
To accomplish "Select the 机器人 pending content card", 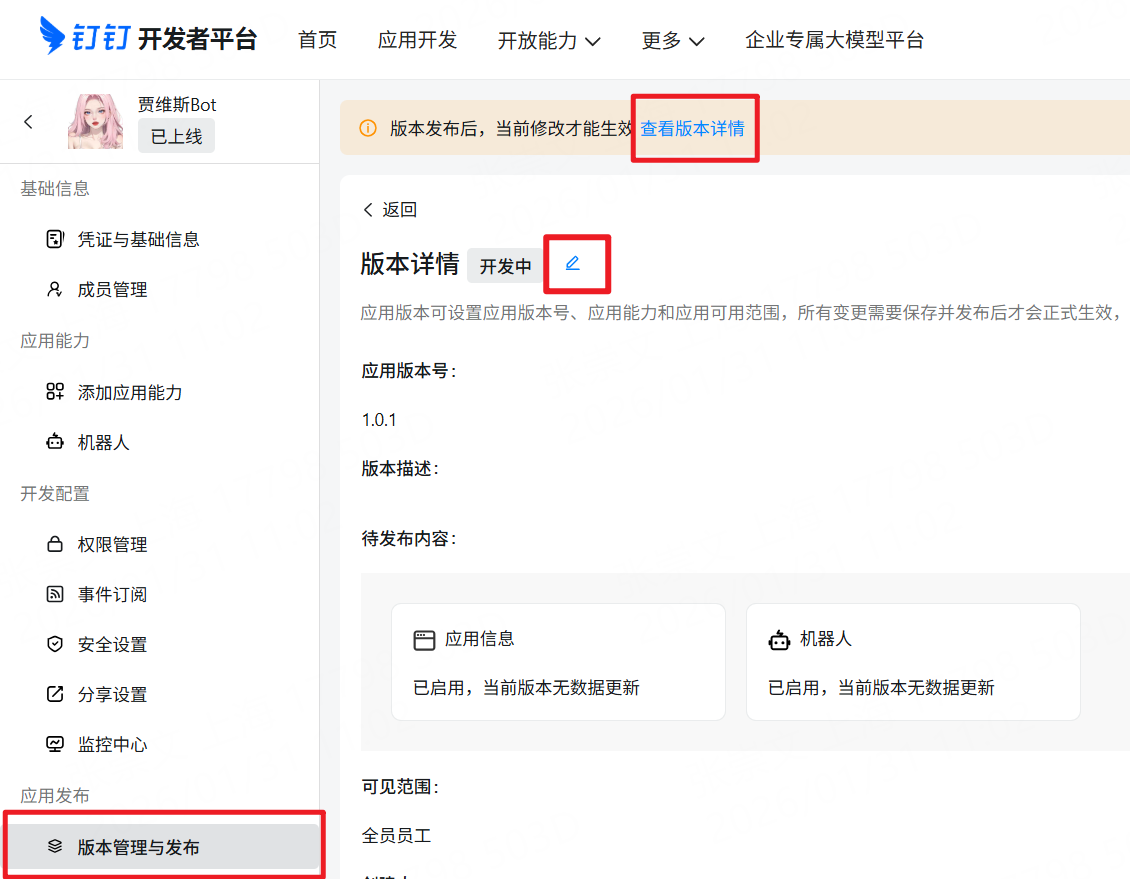I will pos(913,662).
